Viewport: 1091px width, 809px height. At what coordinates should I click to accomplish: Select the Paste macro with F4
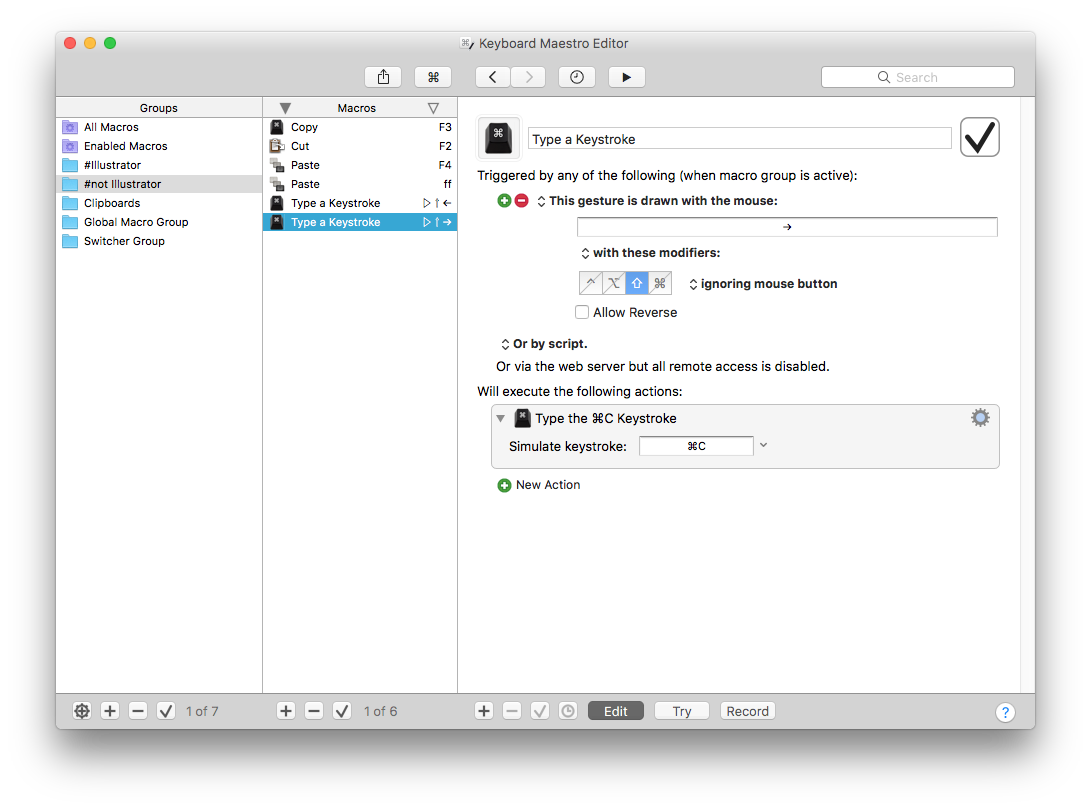pyautogui.click(x=360, y=165)
